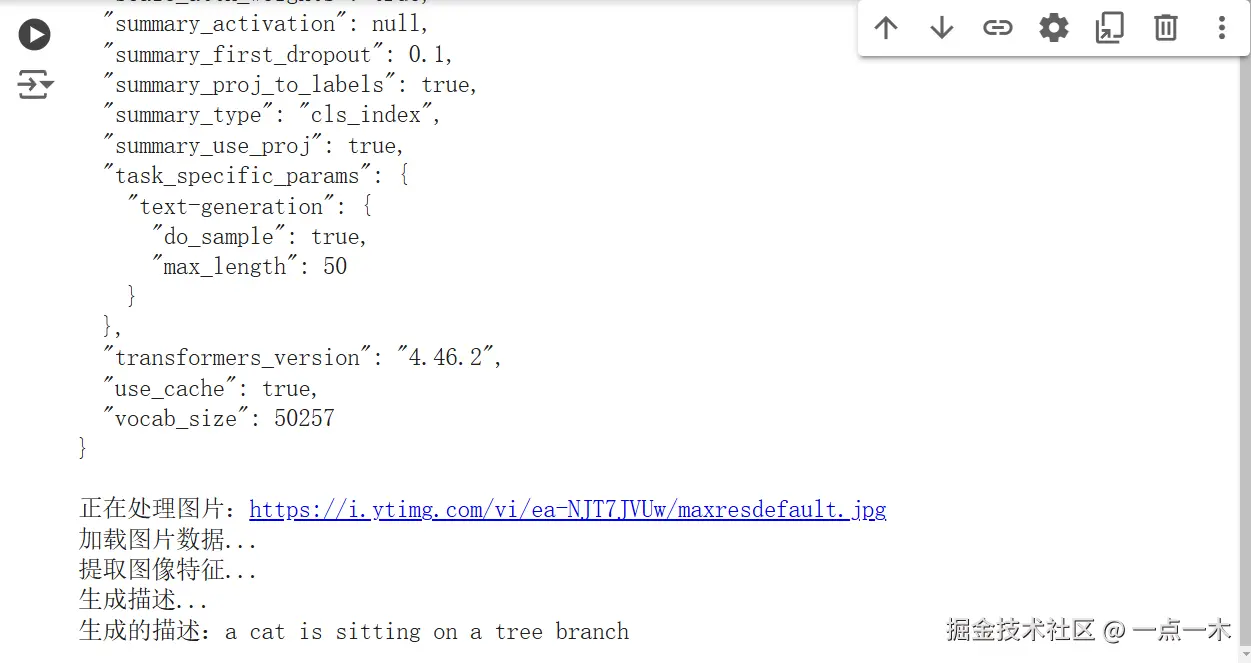The width and height of the screenshot is (1251, 663).
Task: Open the i.ytimg.com maxresdefault.jpg link
Action: pos(567,510)
